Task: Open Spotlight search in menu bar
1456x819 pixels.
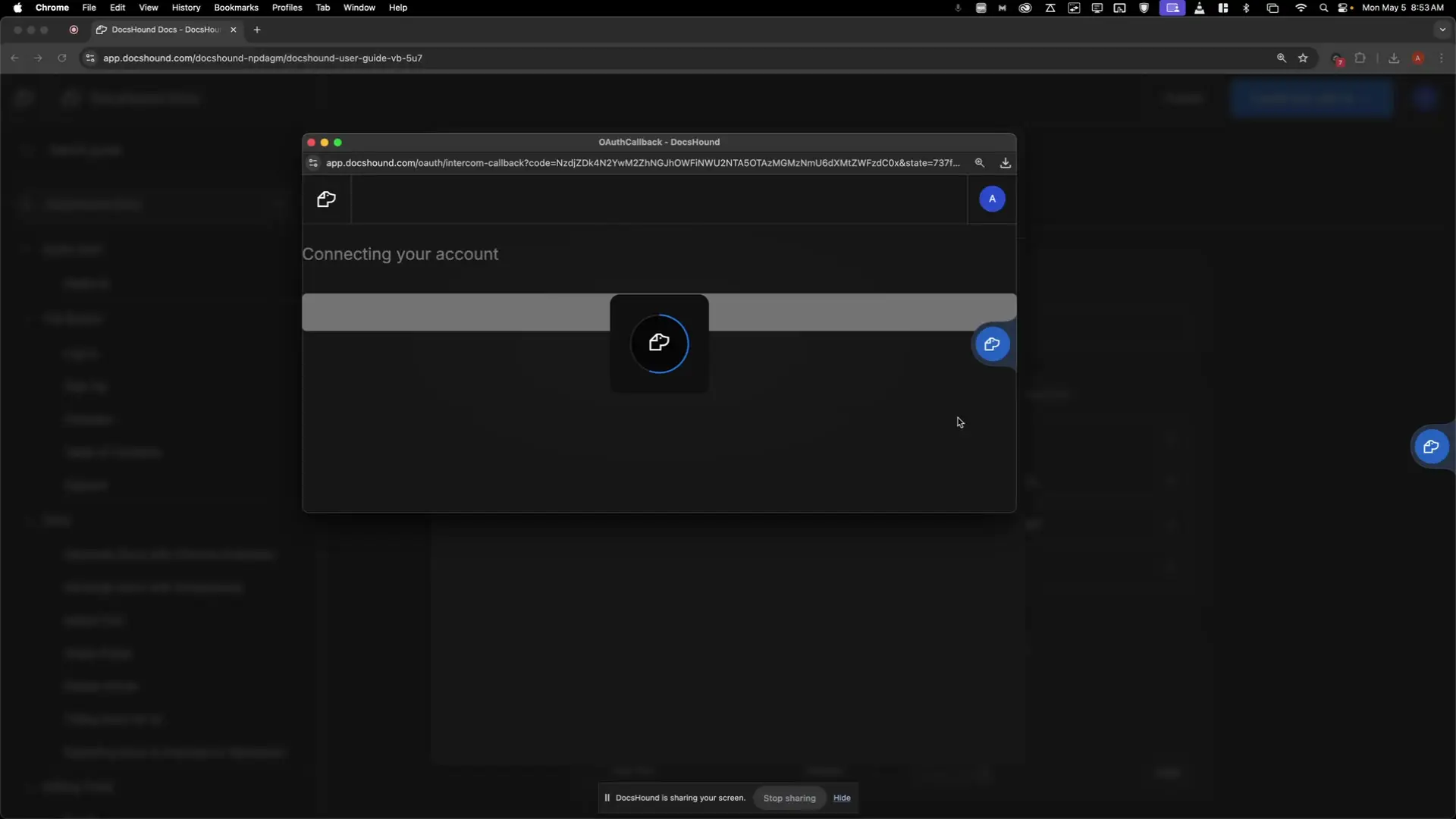Action: [1324, 8]
